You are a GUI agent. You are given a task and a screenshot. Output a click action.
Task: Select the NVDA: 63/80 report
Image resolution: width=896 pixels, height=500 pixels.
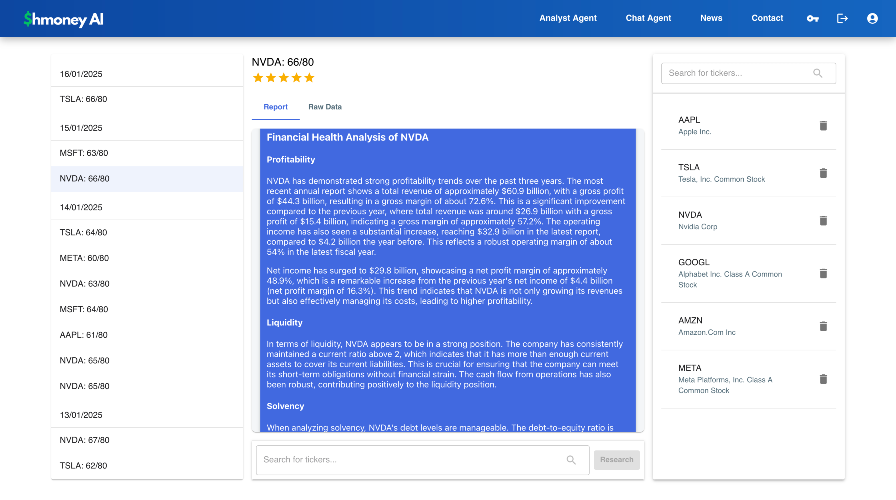147,284
